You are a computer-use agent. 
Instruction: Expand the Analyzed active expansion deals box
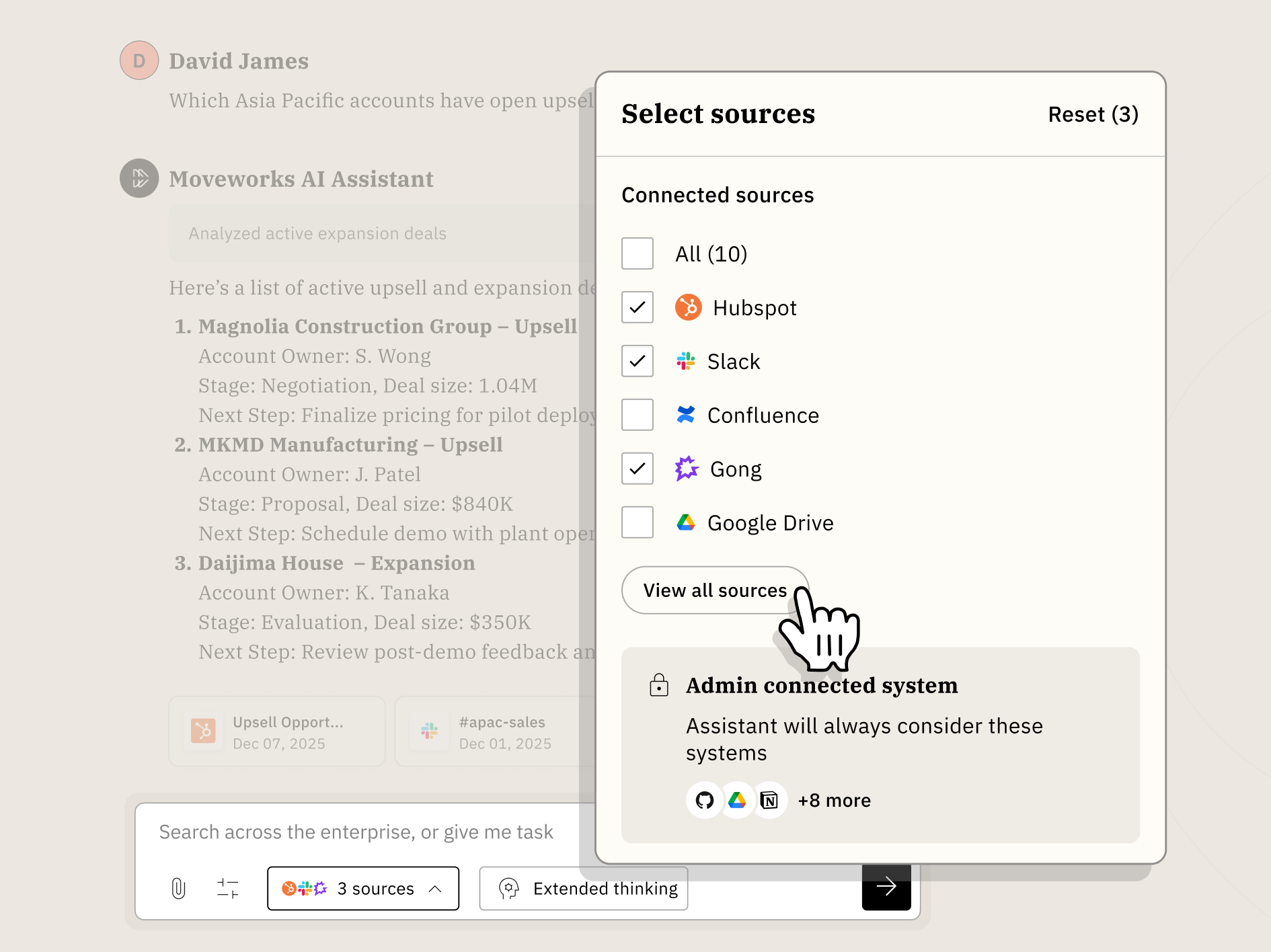coord(382,233)
